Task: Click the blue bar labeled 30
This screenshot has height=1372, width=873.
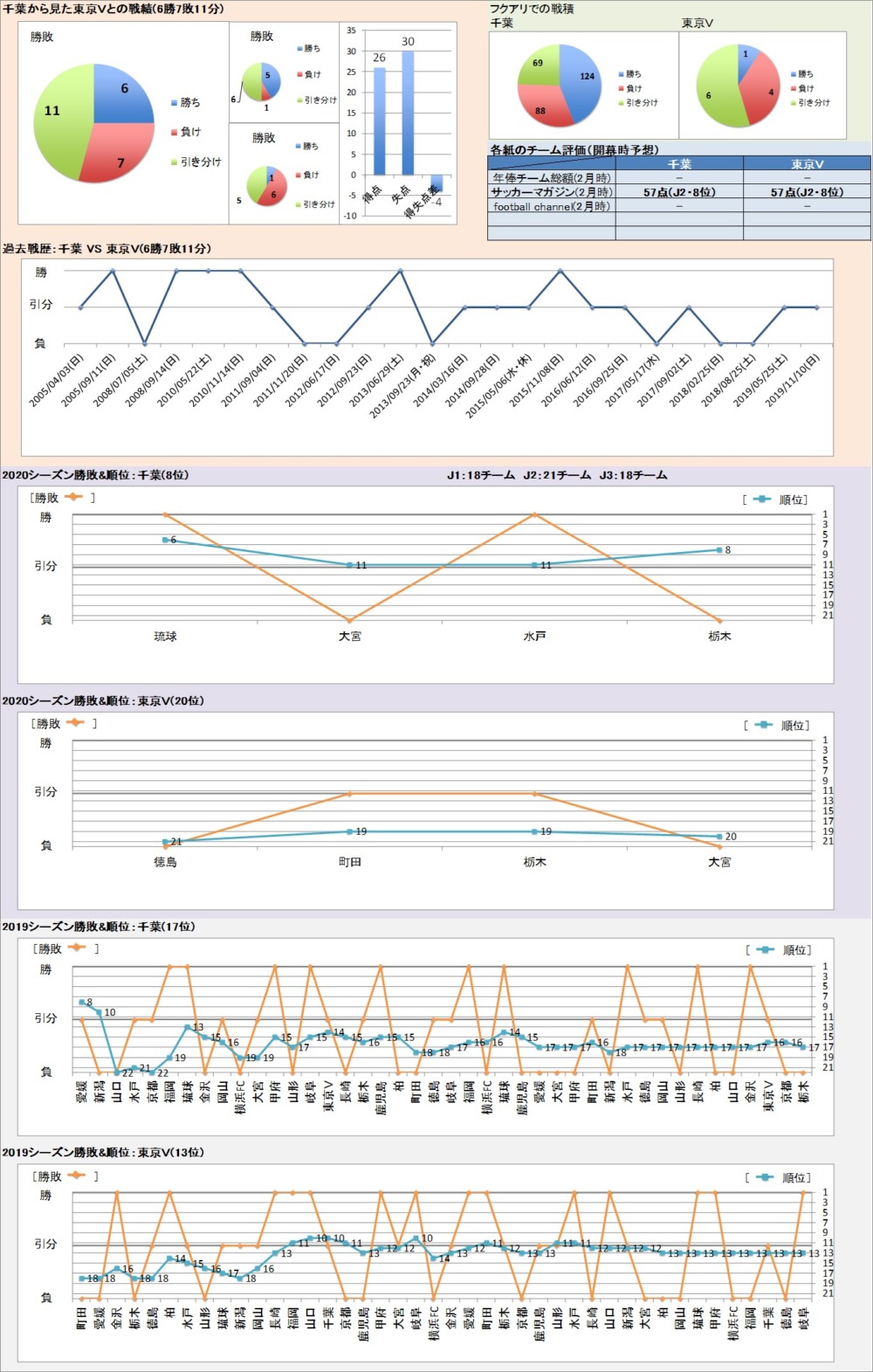Action: (x=408, y=113)
